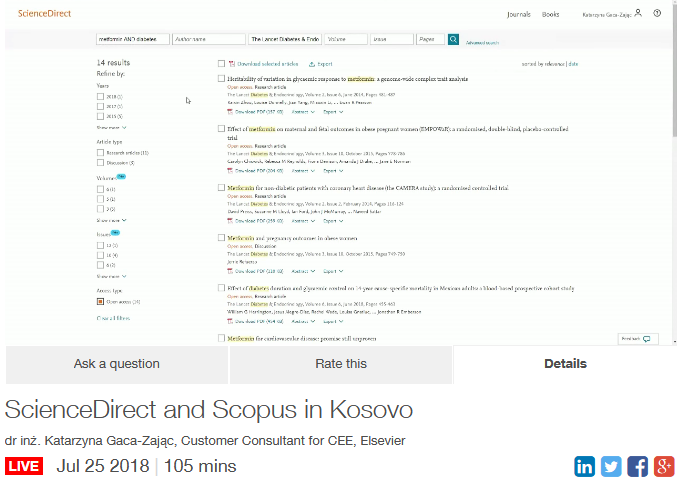This screenshot has height=488, width=684.
Task: Share on Twitter
Action: 611,466
